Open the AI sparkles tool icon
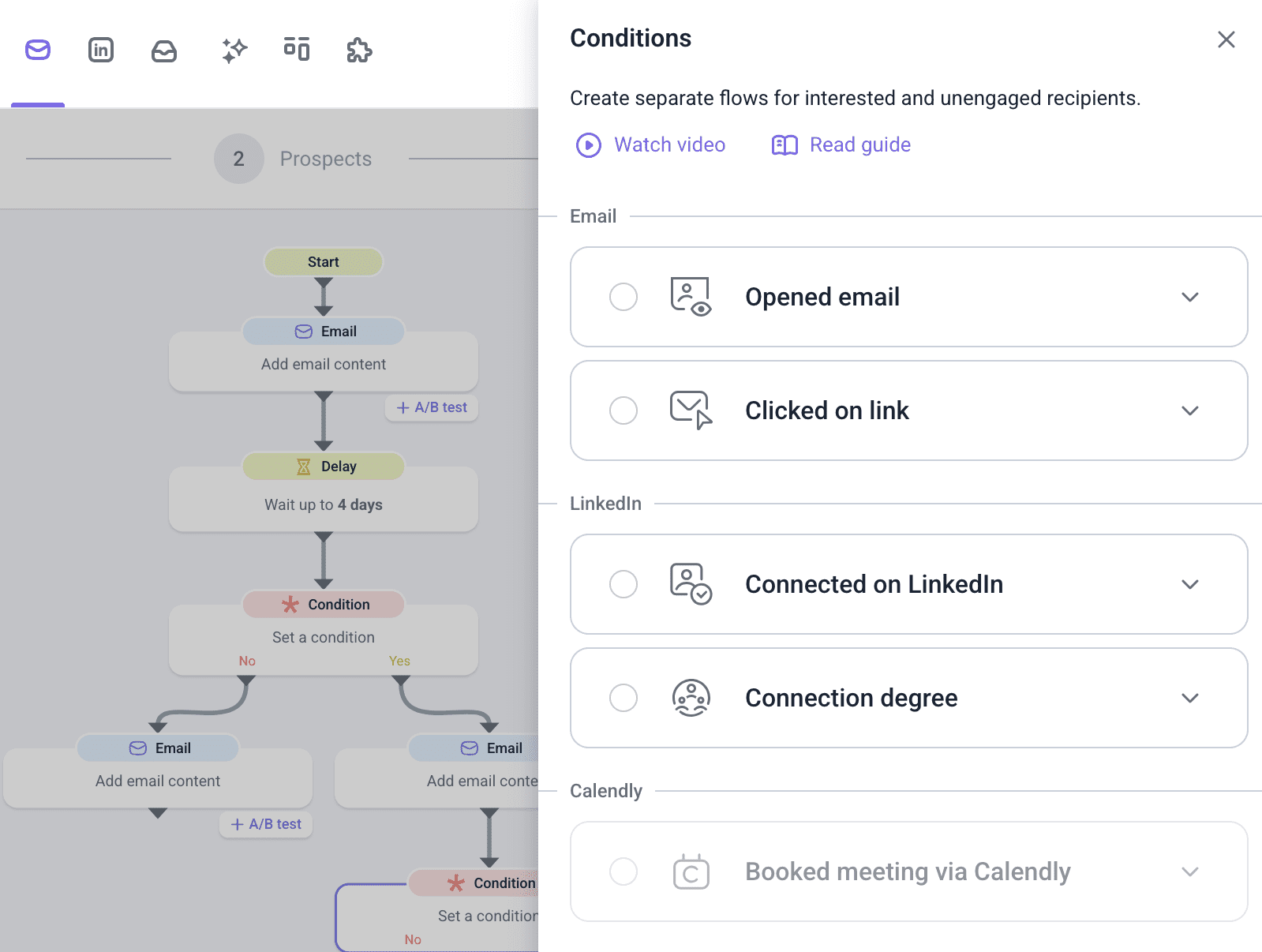Image resolution: width=1262 pixels, height=952 pixels. (234, 51)
